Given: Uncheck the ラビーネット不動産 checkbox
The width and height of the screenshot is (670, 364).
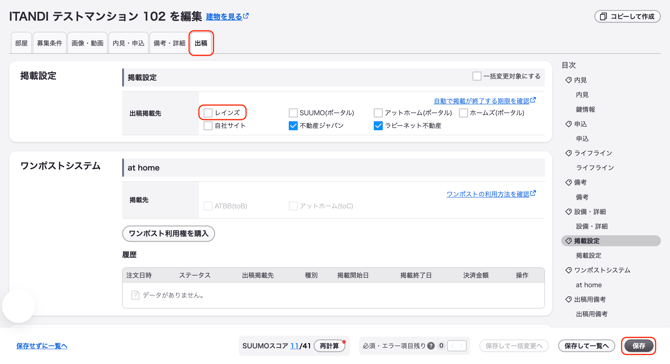Looking at the screenshot, I should 378,126.
